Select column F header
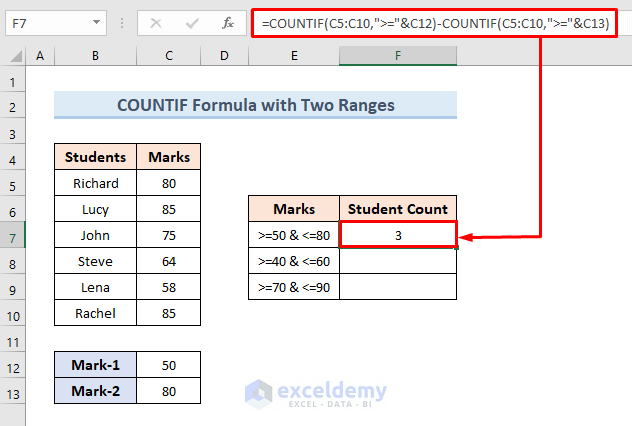The height and width of the screenshot is (426, 632). coord(398,56)
